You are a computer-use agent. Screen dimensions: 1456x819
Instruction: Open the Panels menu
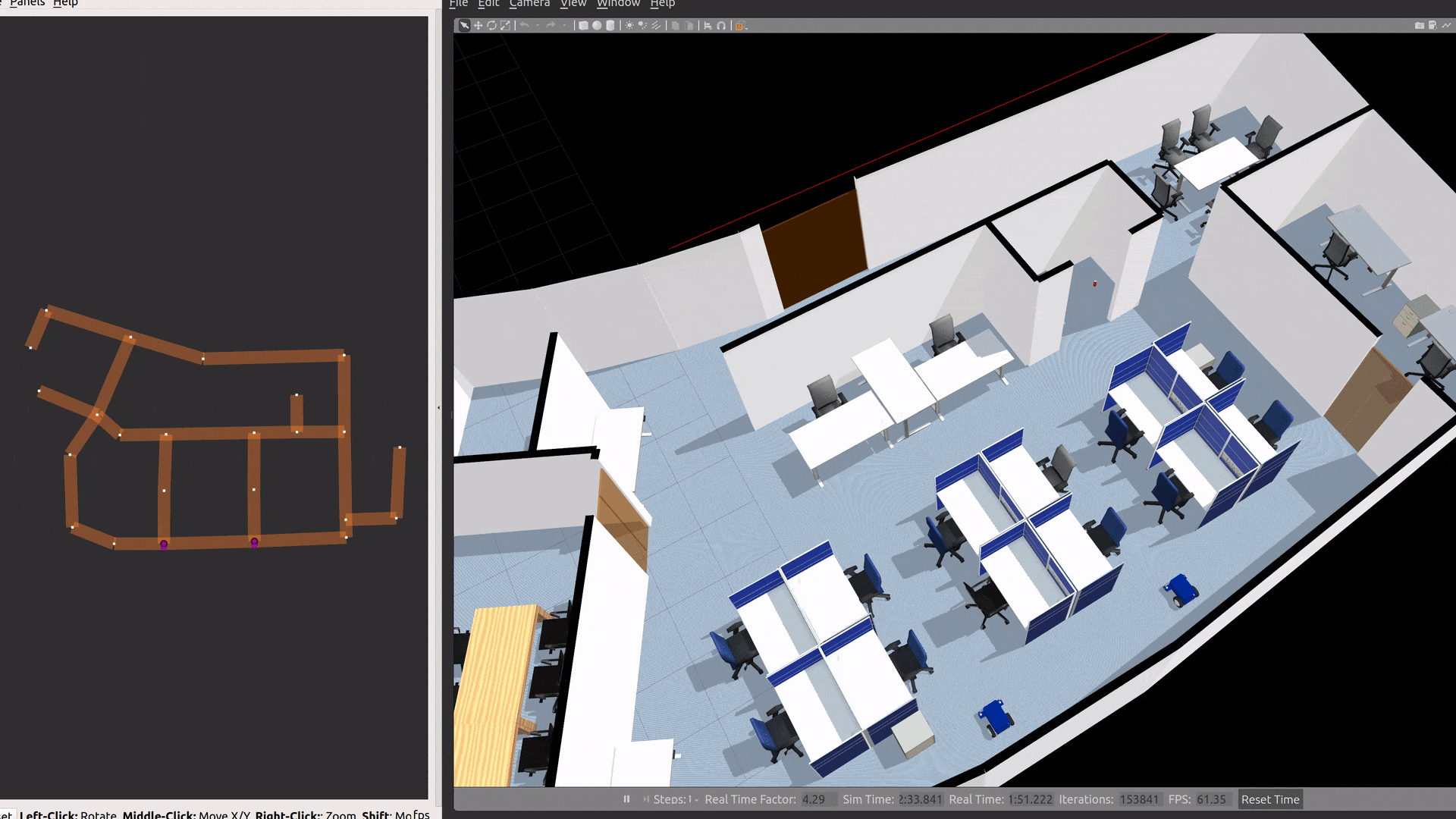[x=27, y=4]
